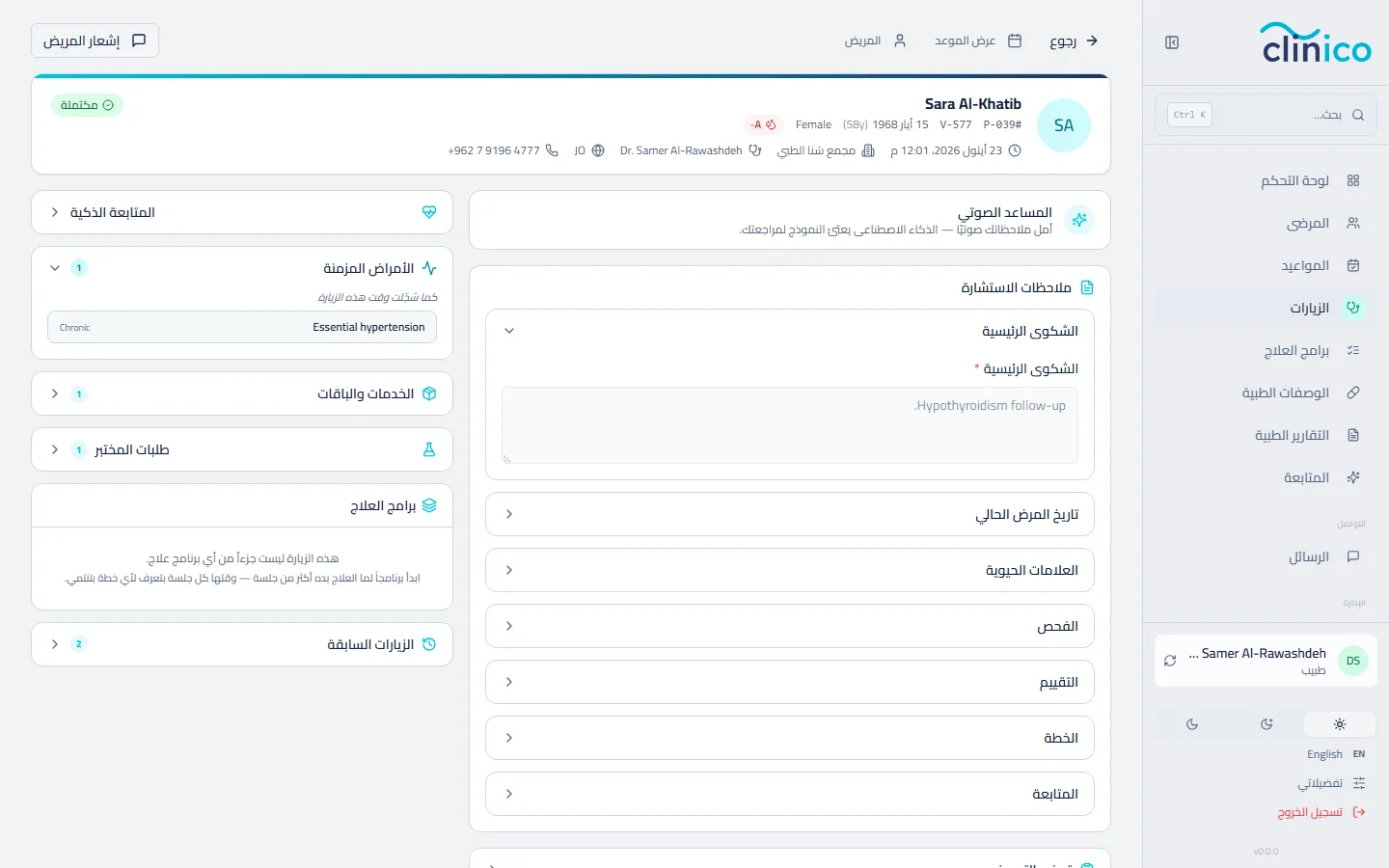Select the moon-star auto theme toggle

click(x=1266, y=724)
